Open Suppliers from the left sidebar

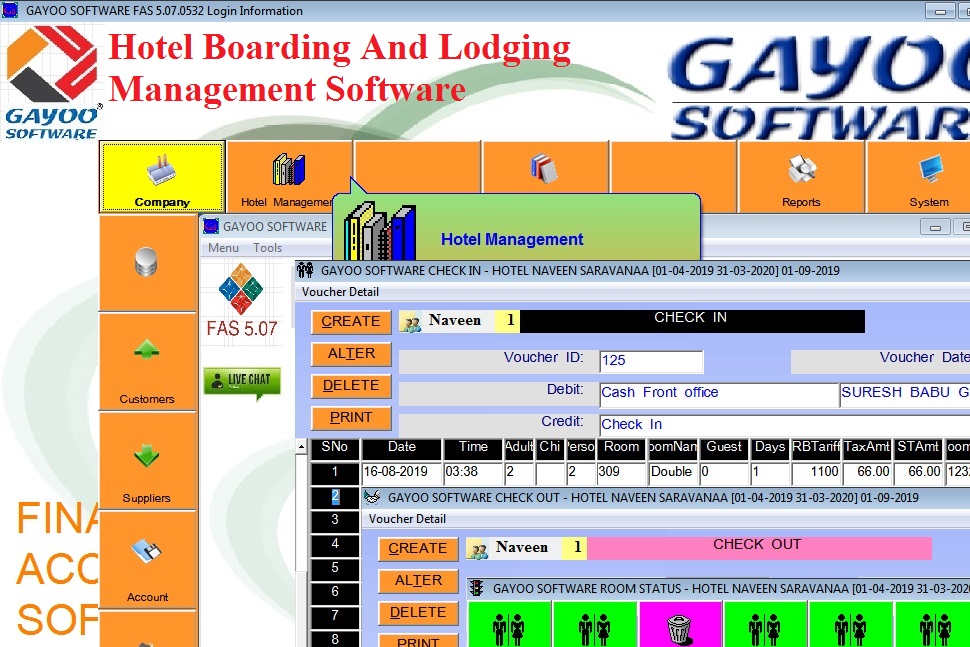(x=147, y=461)
